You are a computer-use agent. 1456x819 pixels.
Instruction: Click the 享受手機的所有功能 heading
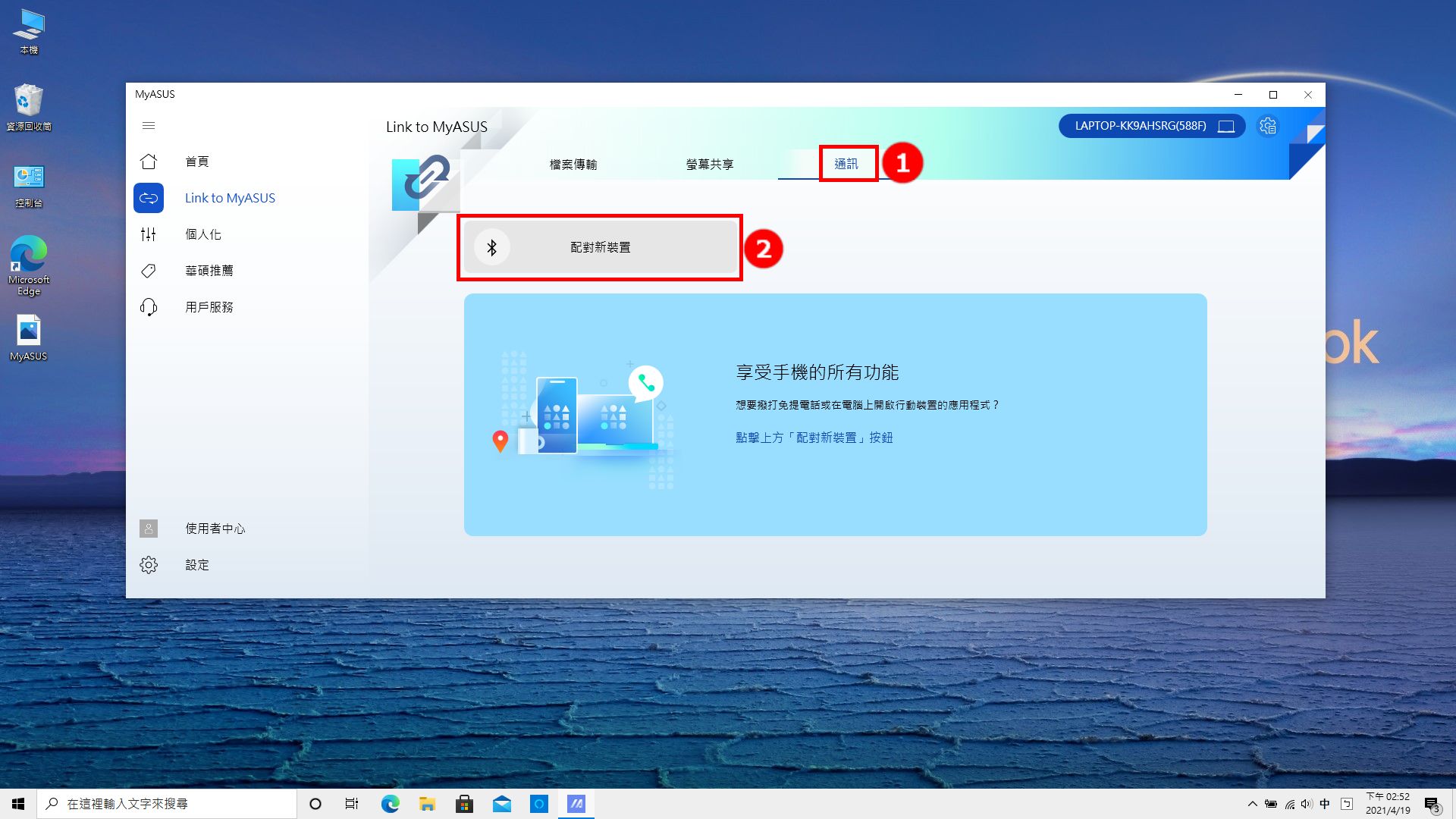coord(817,372)
